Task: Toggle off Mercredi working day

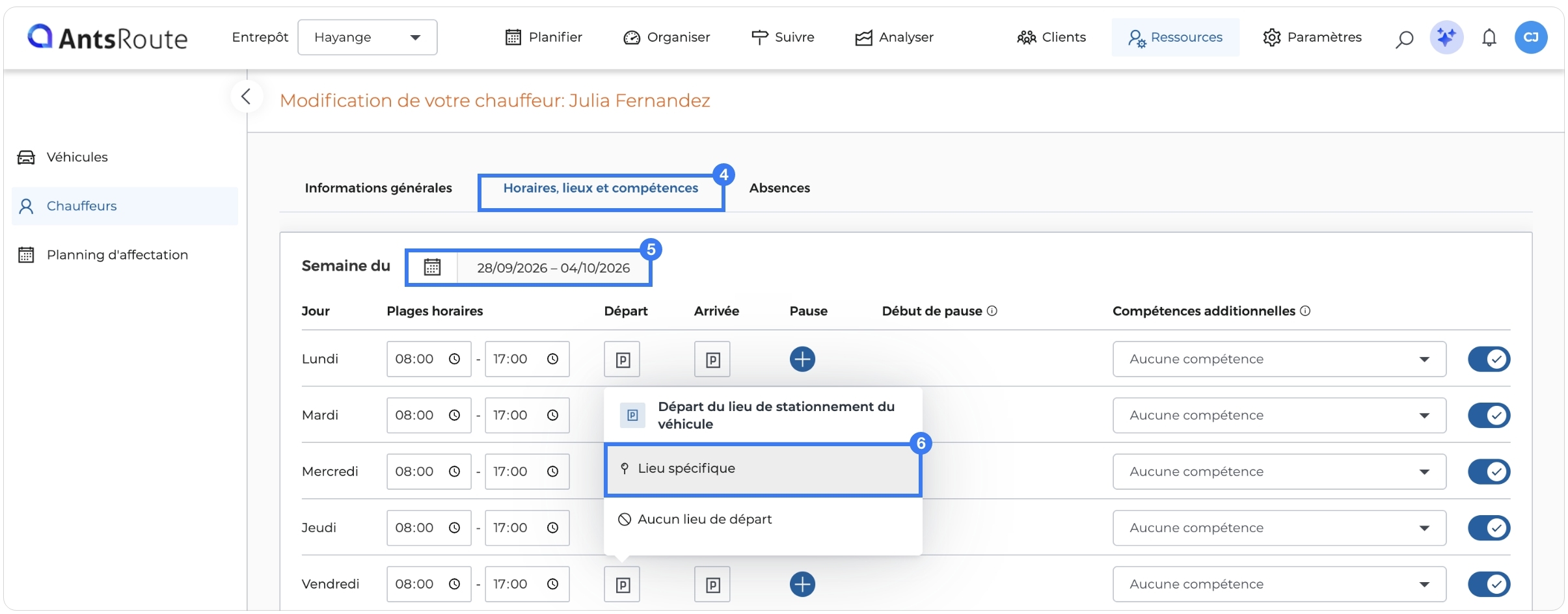Action: (x=1489, y=472)
